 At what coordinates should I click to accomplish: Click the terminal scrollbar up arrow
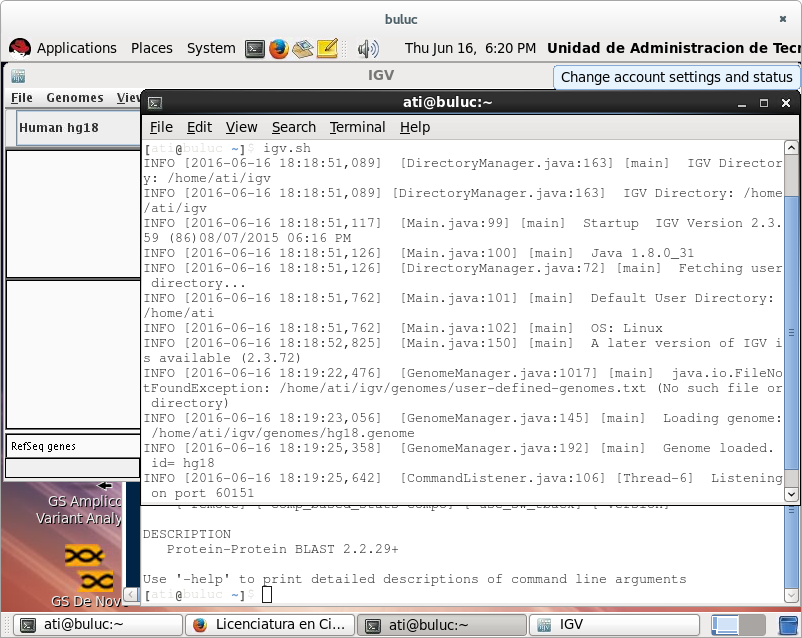[791, 148]
